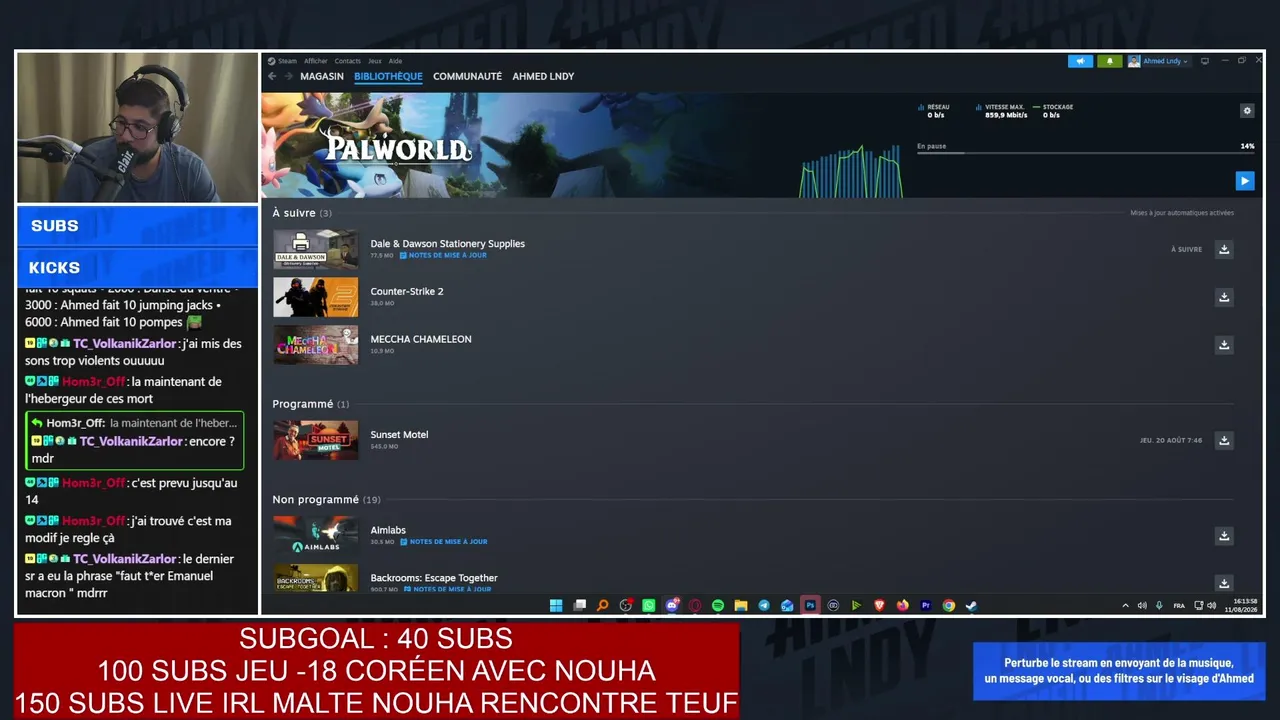Open the Steam notifications bell
This screenshot has width=1280, height=720.
tap(1109, 61)
